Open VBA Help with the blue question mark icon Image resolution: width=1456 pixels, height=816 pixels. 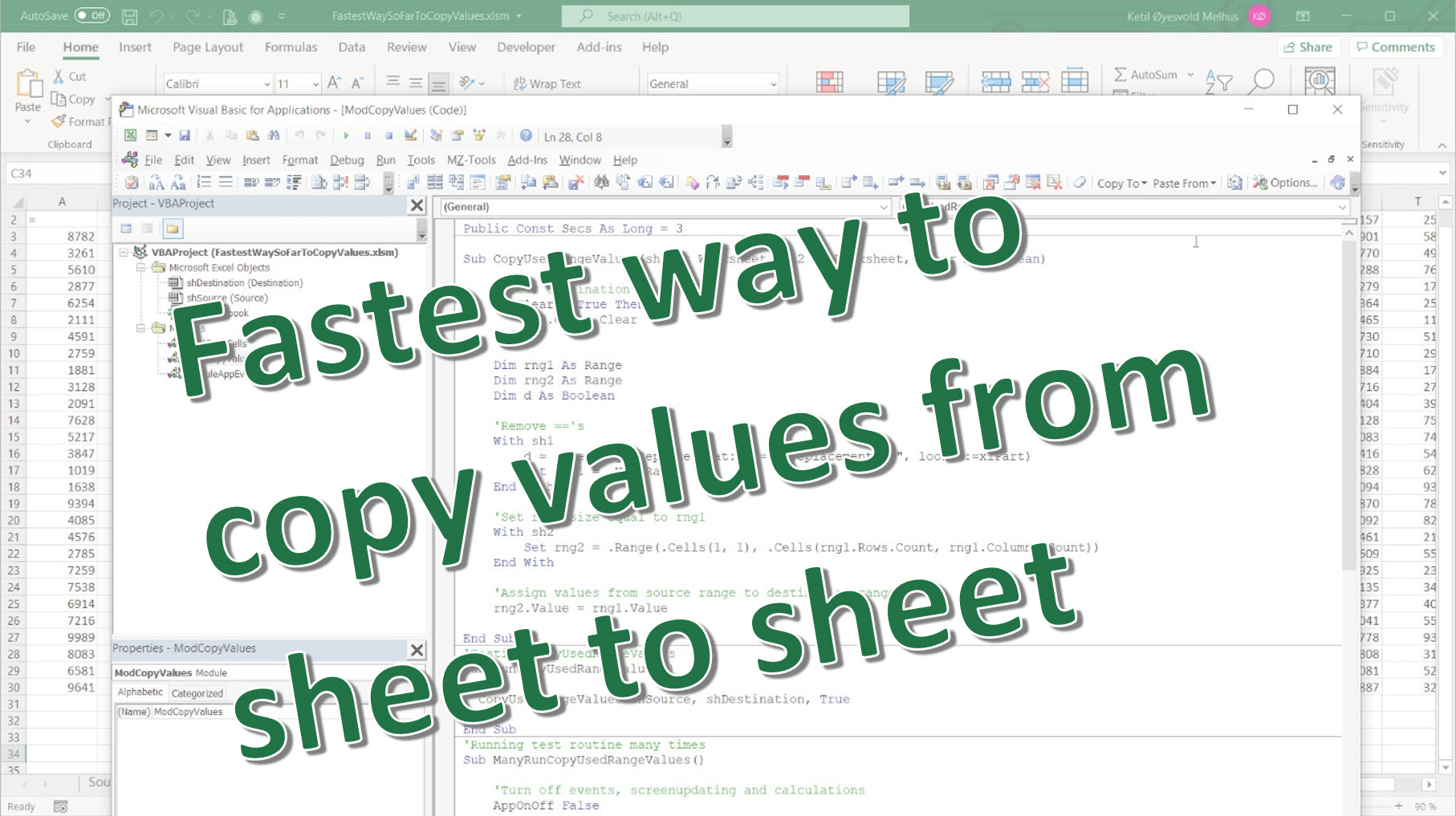point(525,136)
